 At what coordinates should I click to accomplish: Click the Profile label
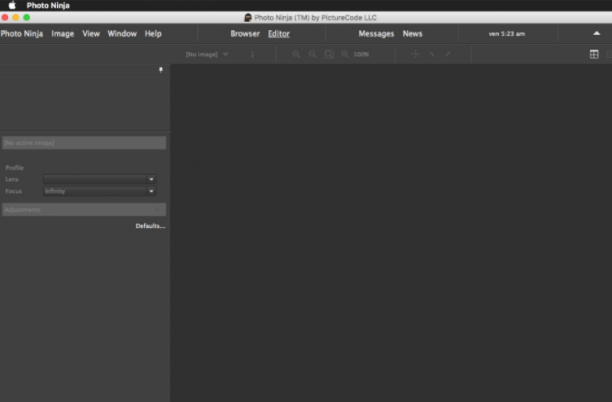(14, 168)
